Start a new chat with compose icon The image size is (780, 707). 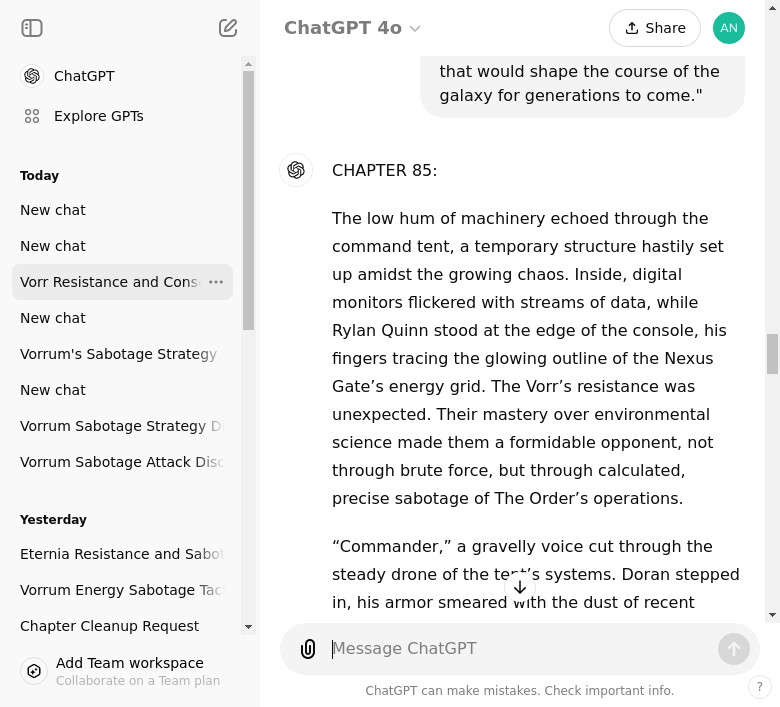[x=228, y=28]
